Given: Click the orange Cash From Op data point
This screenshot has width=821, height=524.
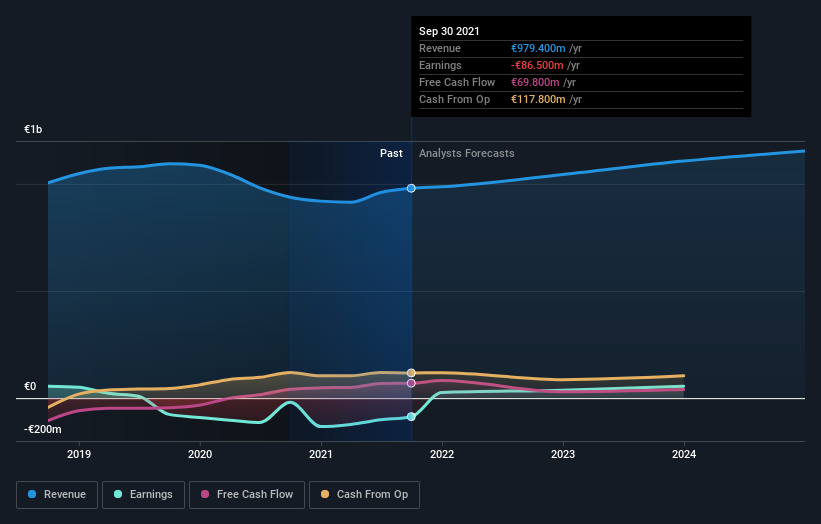Looking at the screenshot, I should [411, 373].
